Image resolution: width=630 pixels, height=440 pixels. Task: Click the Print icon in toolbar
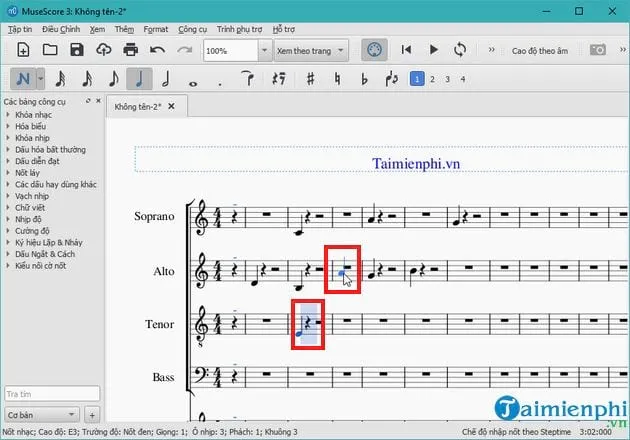[130, 49]
